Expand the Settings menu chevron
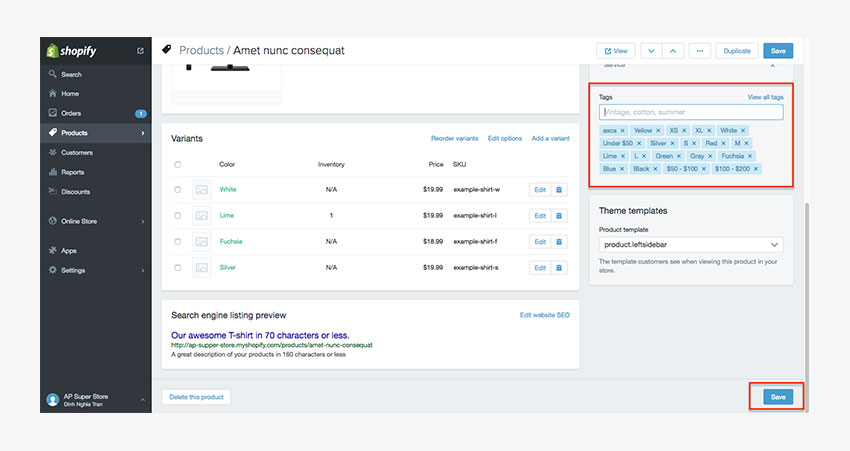 tap(143, 270)
